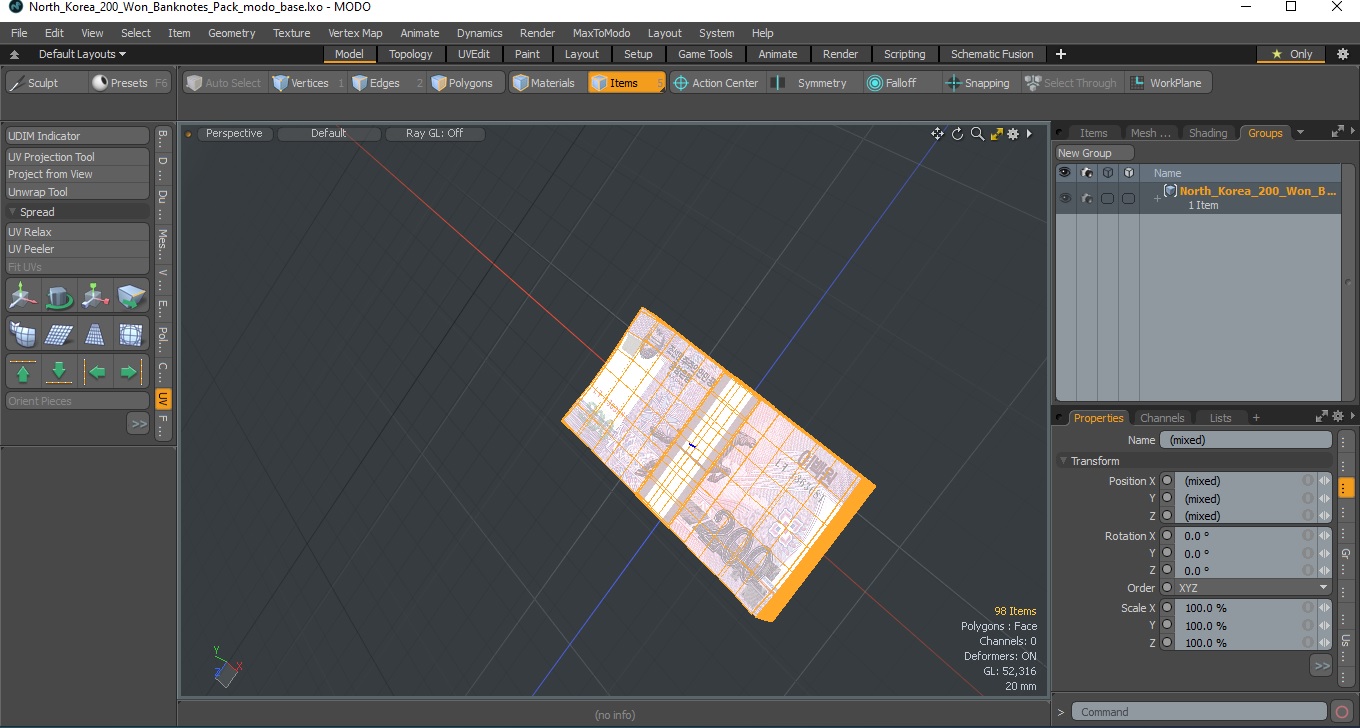This screenshot has width=1360, height=728.
Task: Click the Unwrap Tool button
Action: [77, 192]
